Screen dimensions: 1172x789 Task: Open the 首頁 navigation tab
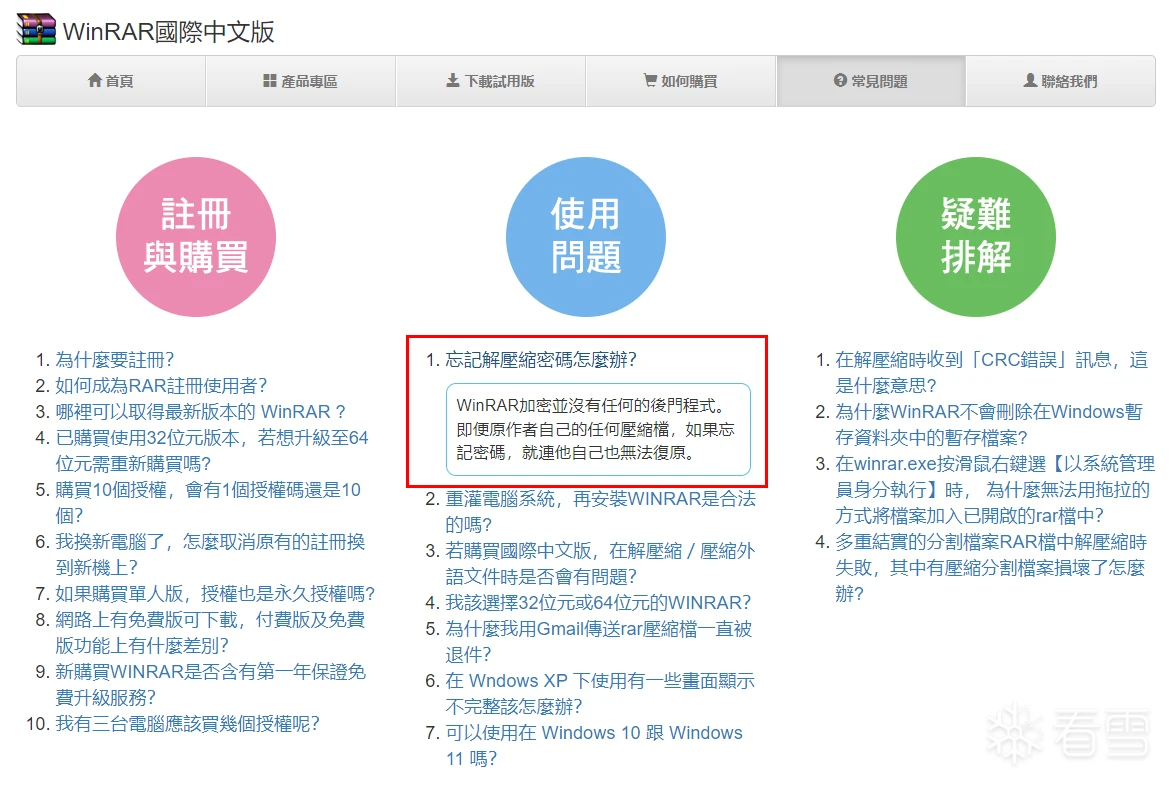click(111, 81)
